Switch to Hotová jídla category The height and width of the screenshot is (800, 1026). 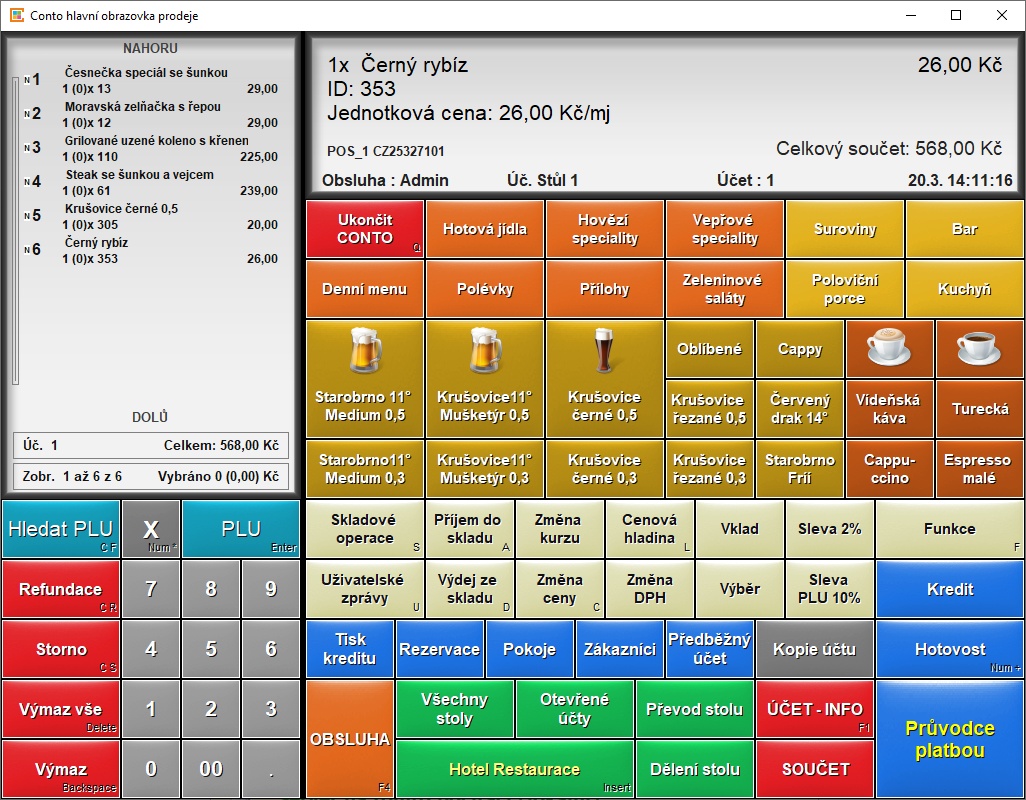(x=485, y=229)
